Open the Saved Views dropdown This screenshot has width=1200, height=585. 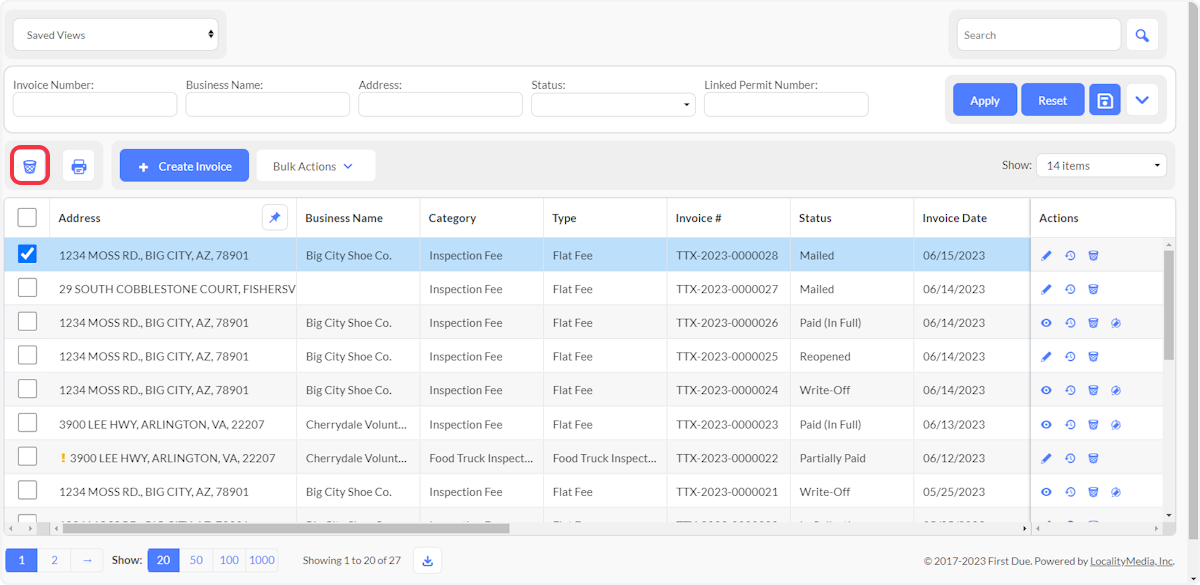tap(116, 35)
